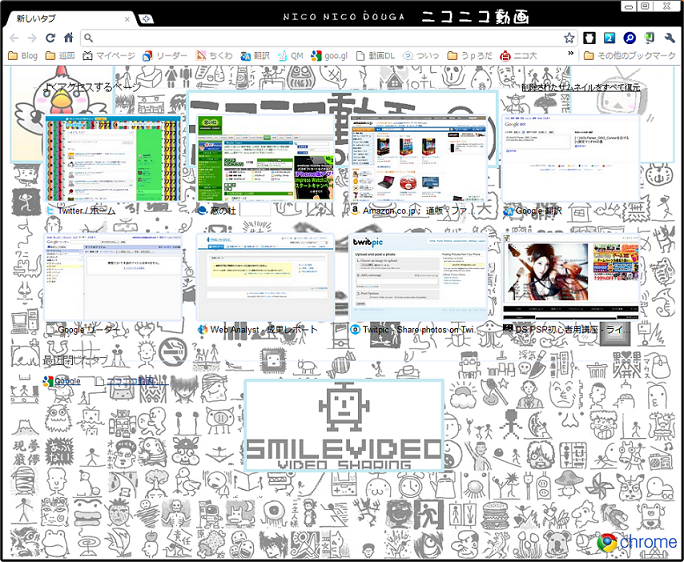The image size is (684, 562).
Task: Open the wrench settings menu
Action: [x=670, y=38]
